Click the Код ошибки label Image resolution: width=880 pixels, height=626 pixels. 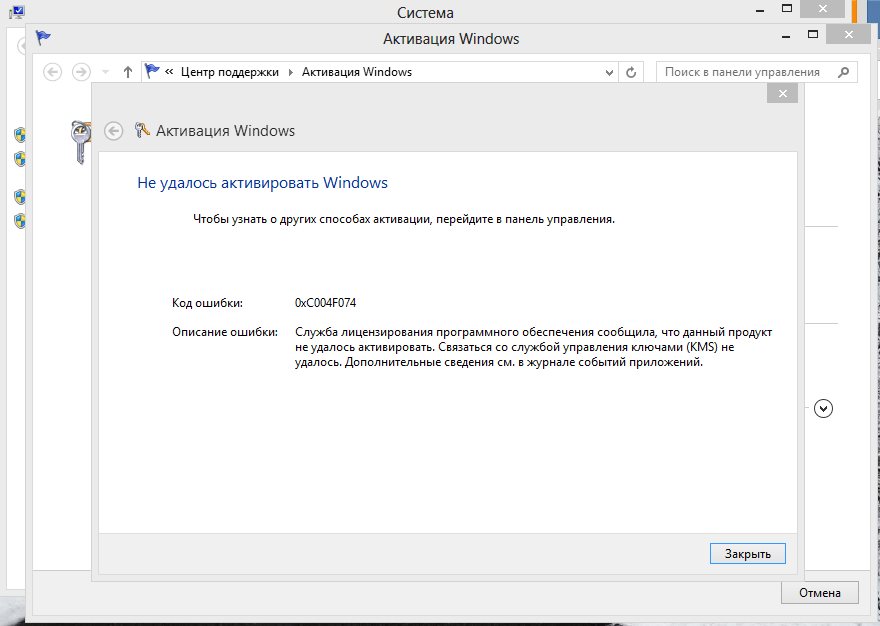207,303
